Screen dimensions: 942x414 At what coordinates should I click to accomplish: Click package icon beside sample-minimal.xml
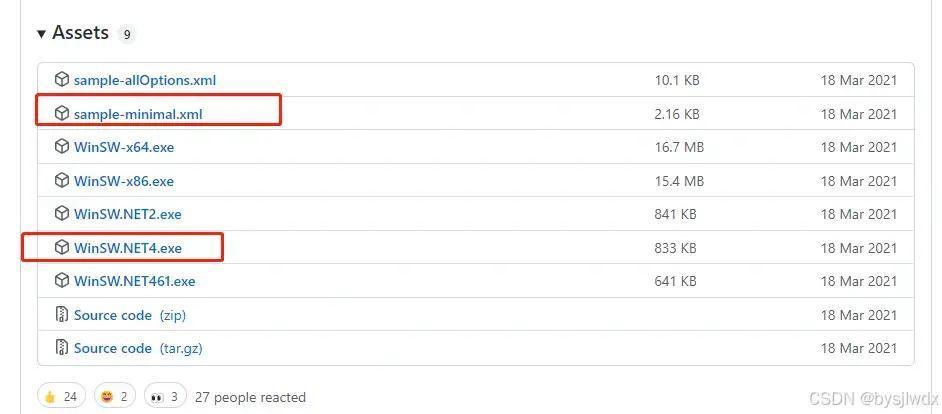click(x=62, y=113)
